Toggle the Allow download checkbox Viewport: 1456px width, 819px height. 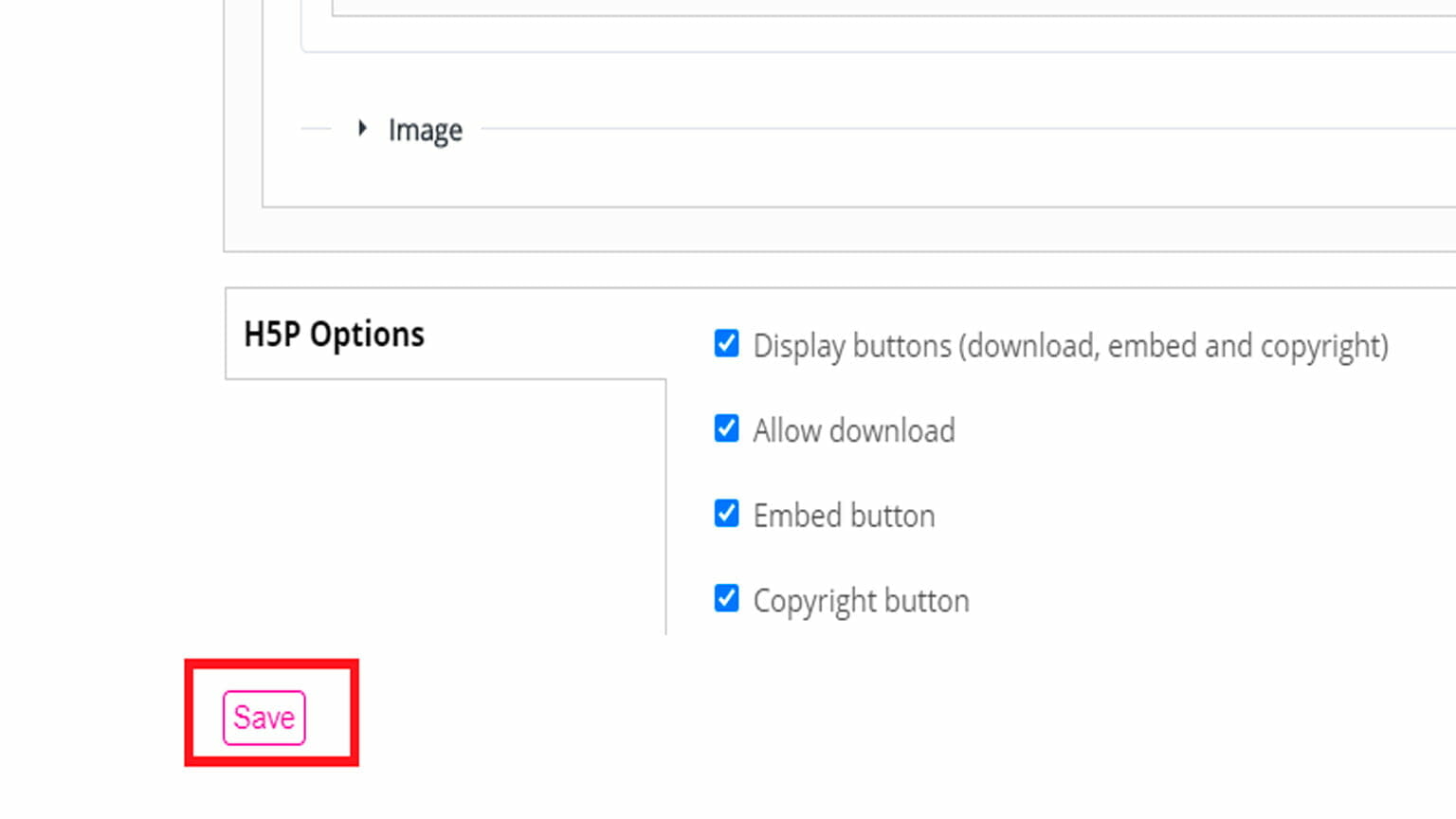click(x=727, y=428)
